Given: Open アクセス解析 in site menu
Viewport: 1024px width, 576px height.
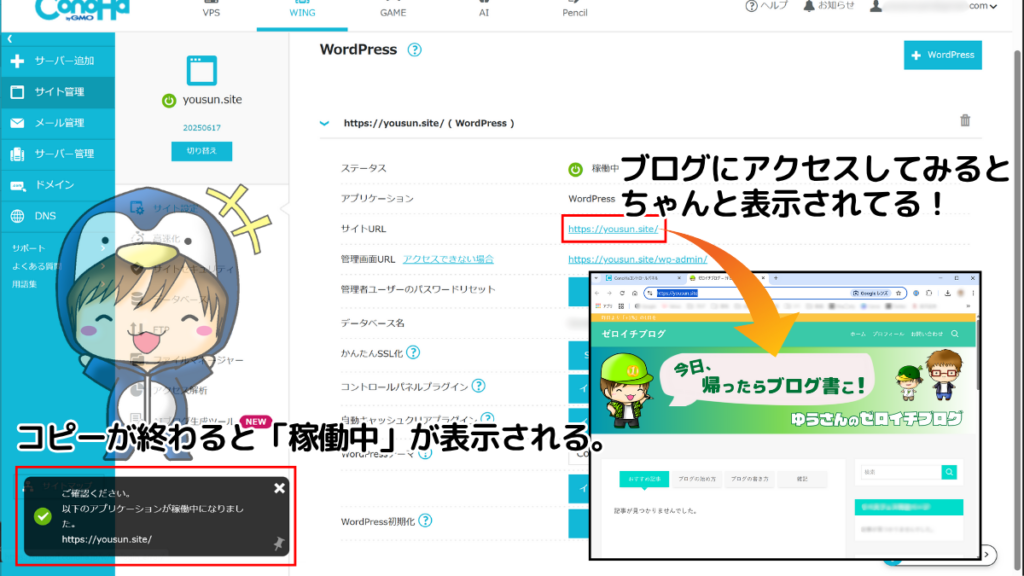Looking at the screenshot, I should click(x=171, y=391).
